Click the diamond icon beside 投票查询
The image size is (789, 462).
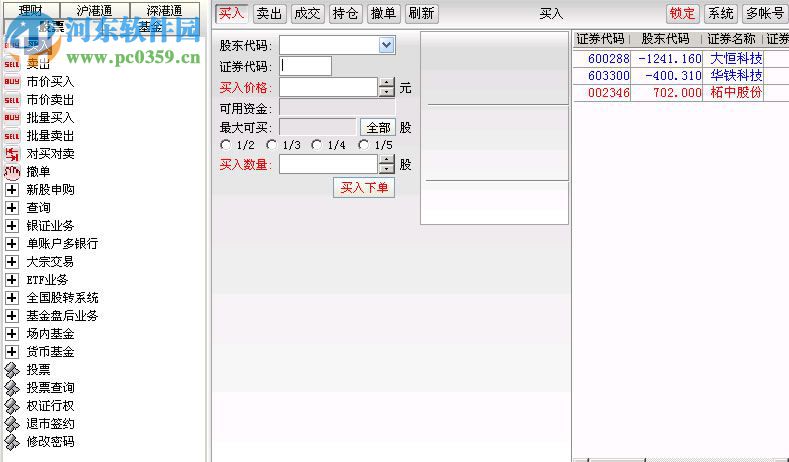[x=12, y=388]
